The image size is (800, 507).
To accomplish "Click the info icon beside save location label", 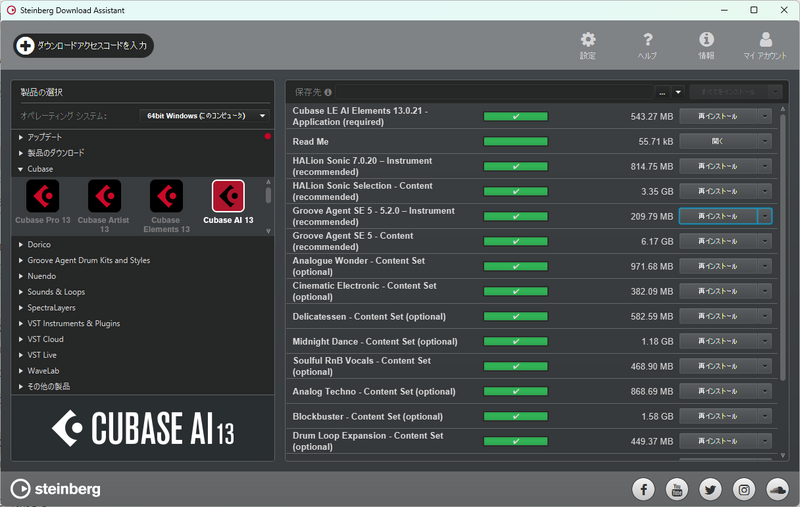I will [x=328, y=92].
